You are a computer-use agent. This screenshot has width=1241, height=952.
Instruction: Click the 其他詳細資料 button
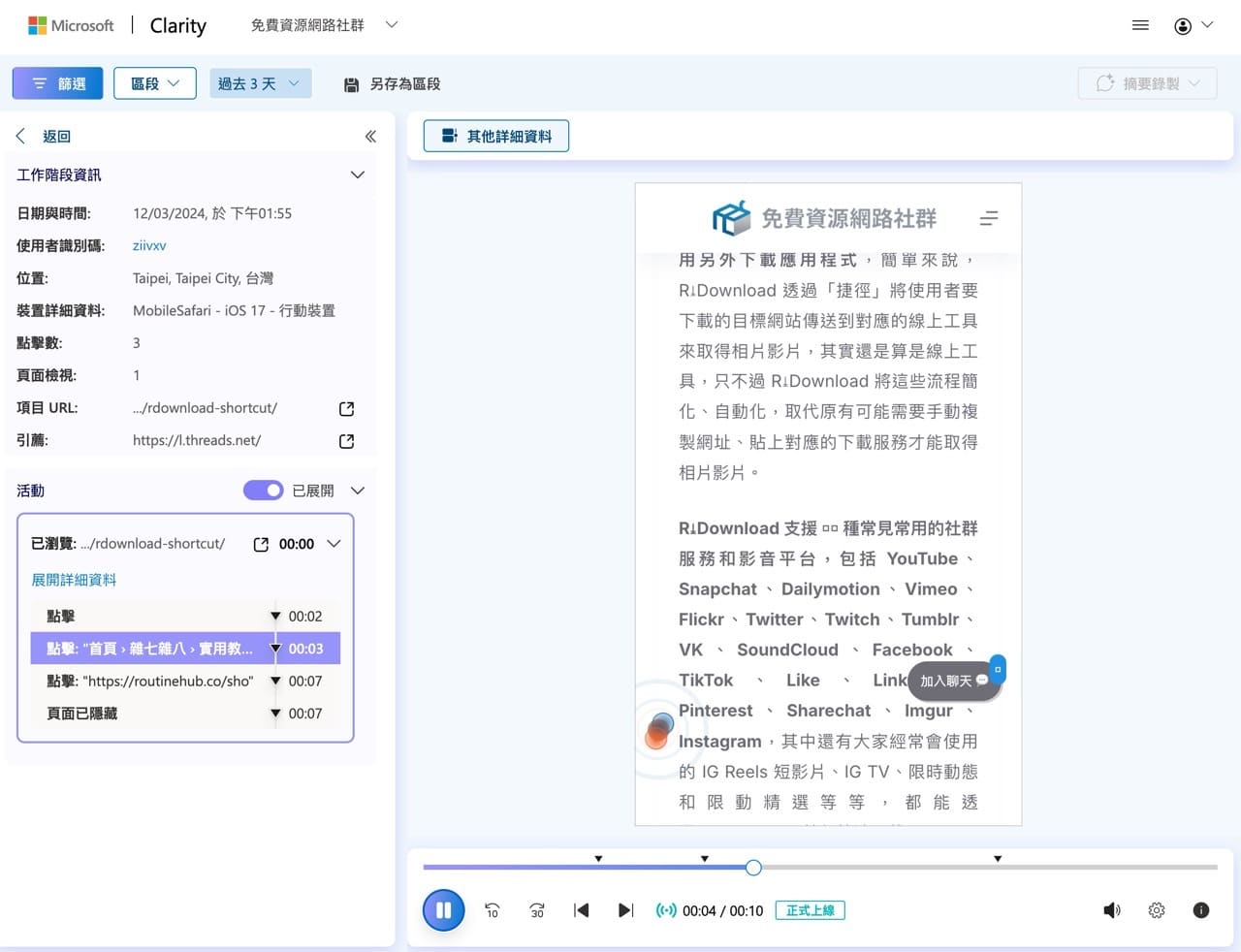pyautogui.click(x=496, y=137)
